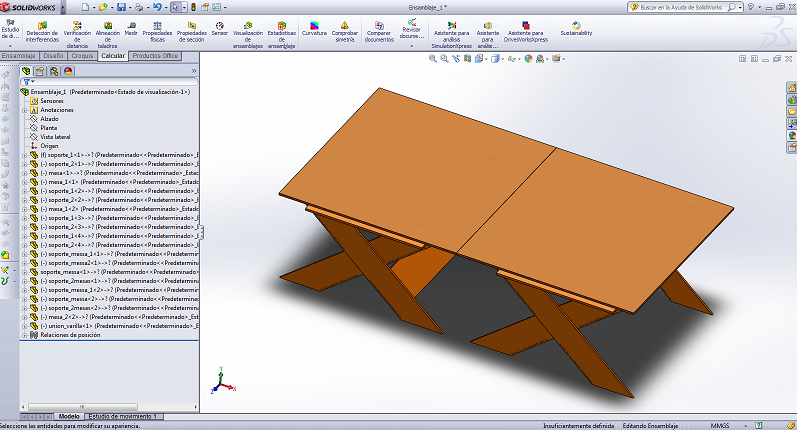Launch Alineación de taladros check
Screen dimensions: 798x431
[x=108, y=35]
